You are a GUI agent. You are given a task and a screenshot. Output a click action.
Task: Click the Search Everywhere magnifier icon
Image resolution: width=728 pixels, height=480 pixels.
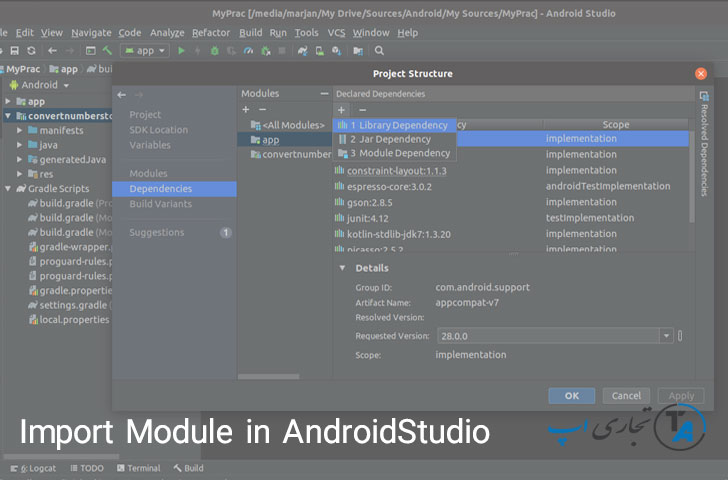pyautogui.click(x=379, y=51)
